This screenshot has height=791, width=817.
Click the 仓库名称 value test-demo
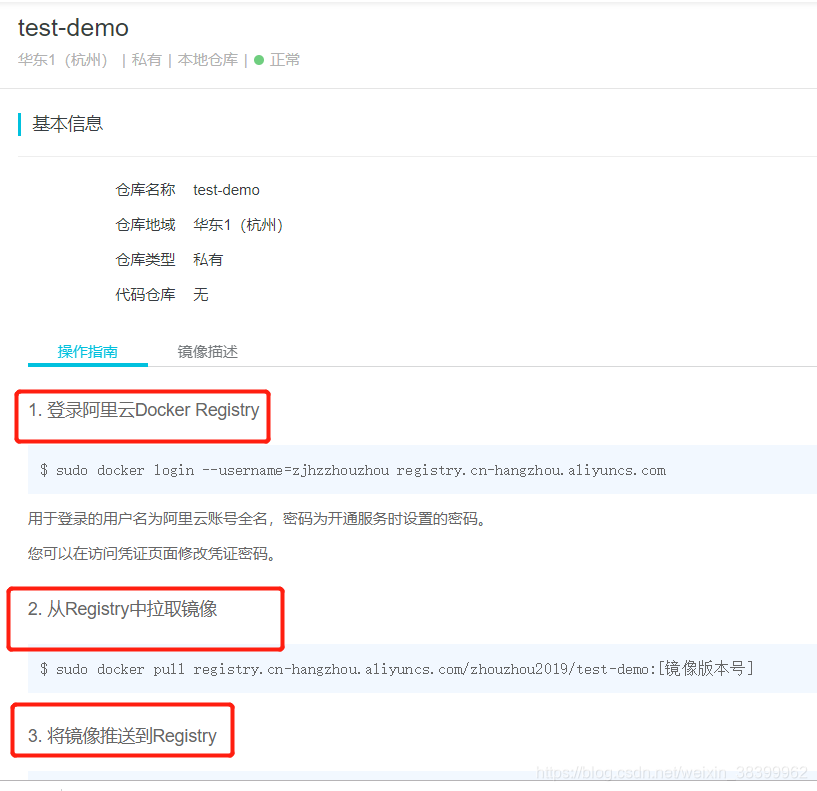(226, 190)
